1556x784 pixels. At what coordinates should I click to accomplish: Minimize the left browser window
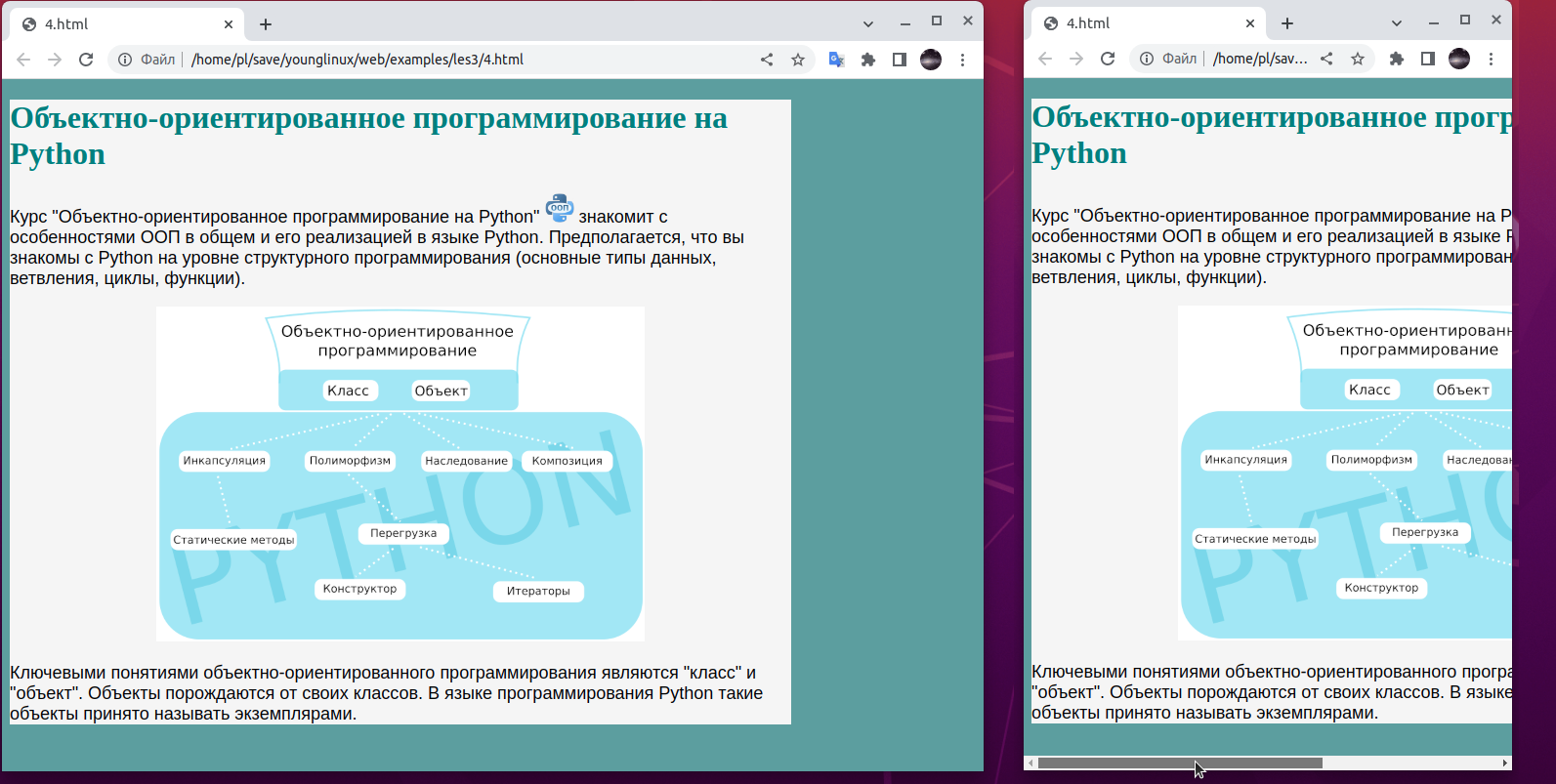coord(905,21)
